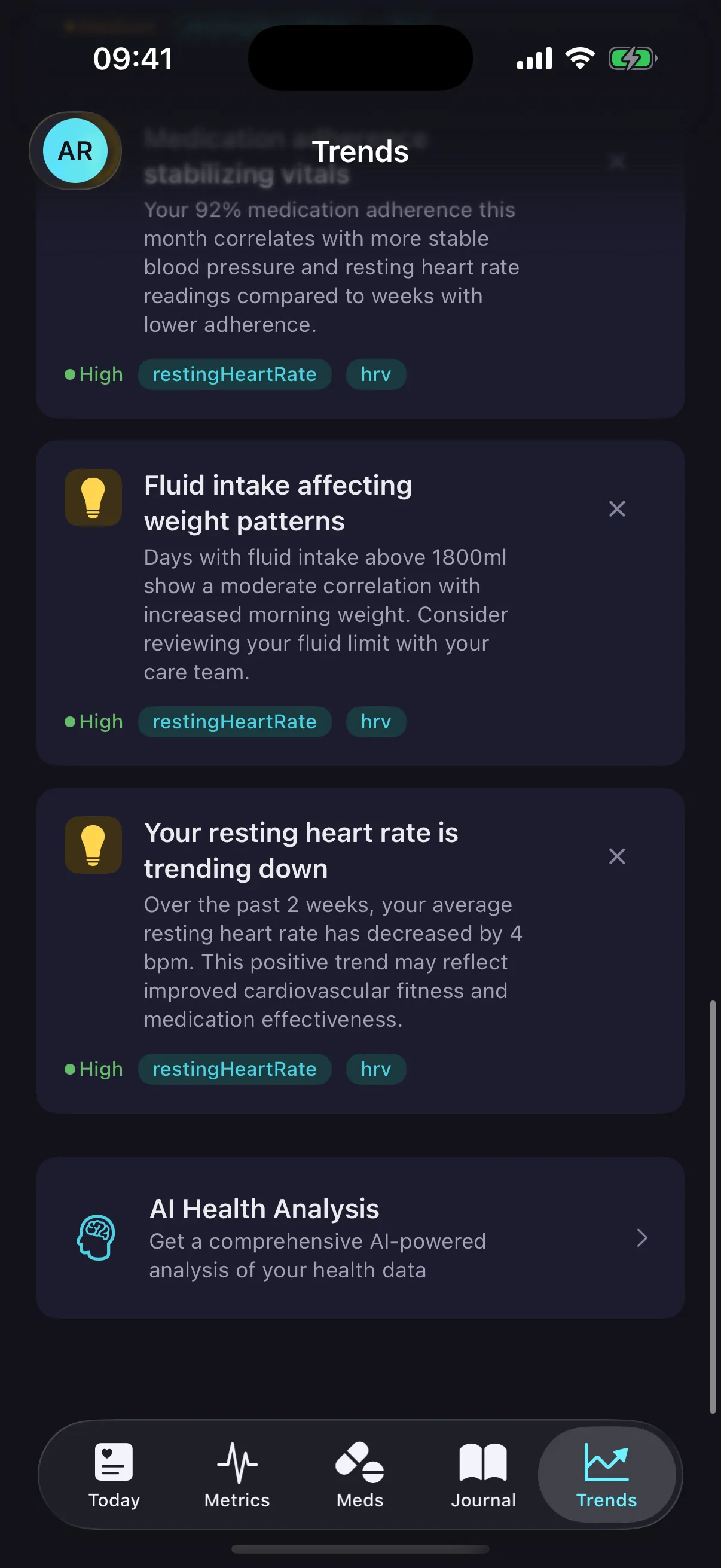Viewport: 721px width, 1568px height.
Task: Open the Metrics heartbeat icon
Action: pos(237,1461)
